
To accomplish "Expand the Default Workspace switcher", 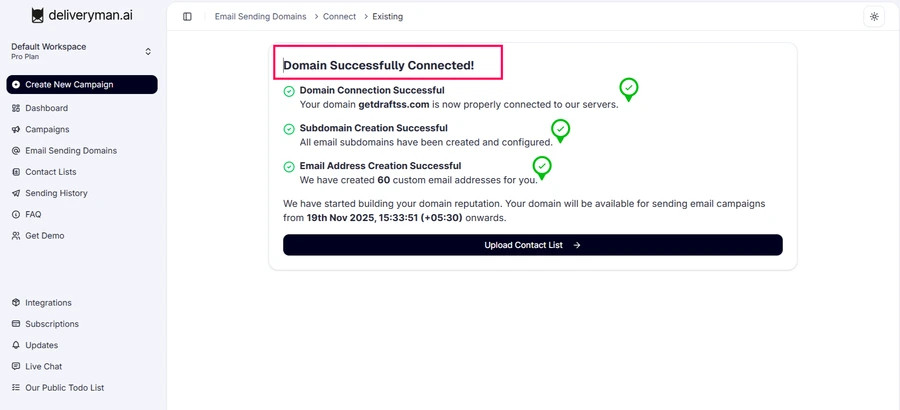I will click(x=148, y=51).
